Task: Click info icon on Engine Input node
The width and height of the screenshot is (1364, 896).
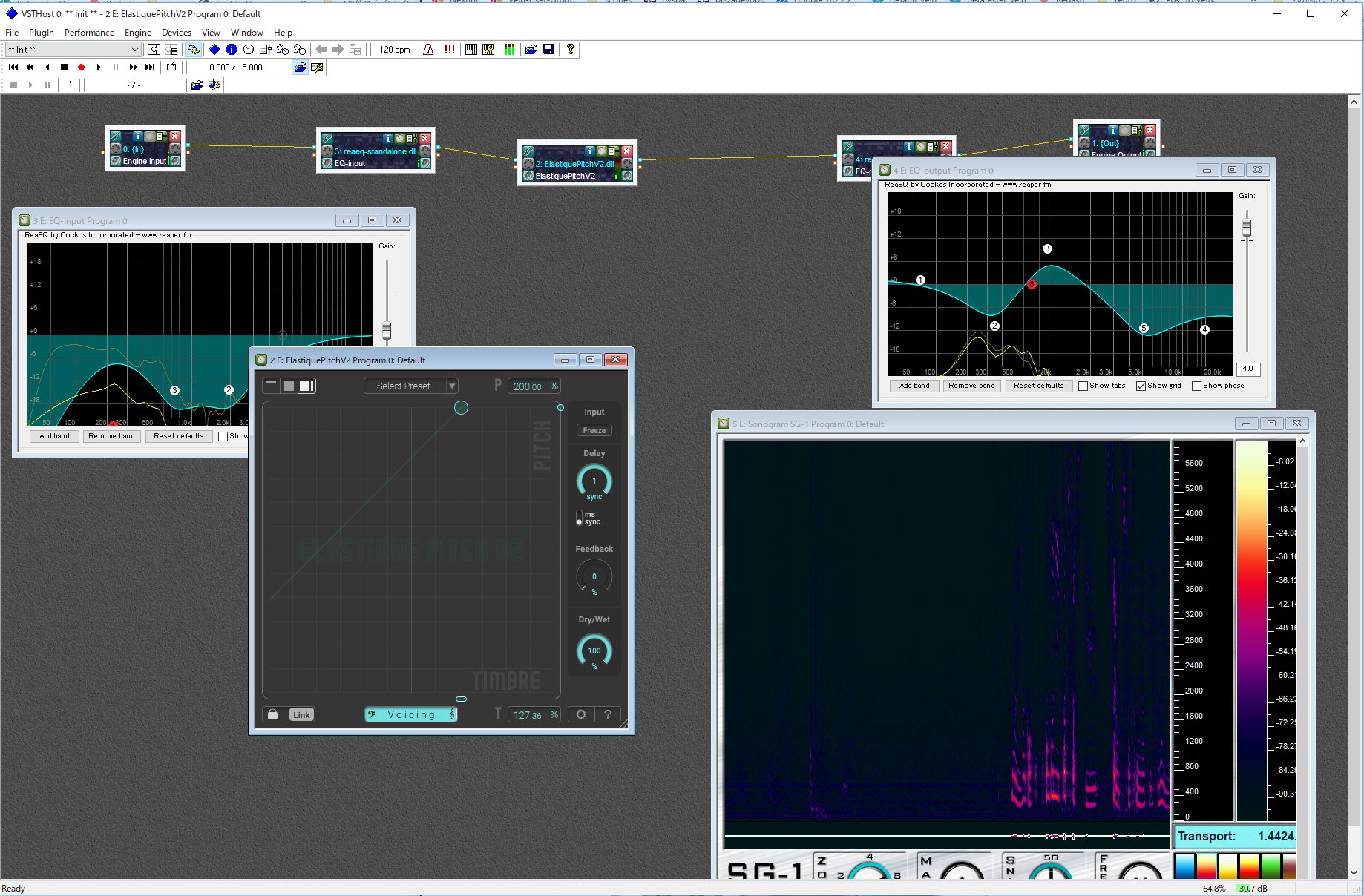Action: click(x=138, y=136)
